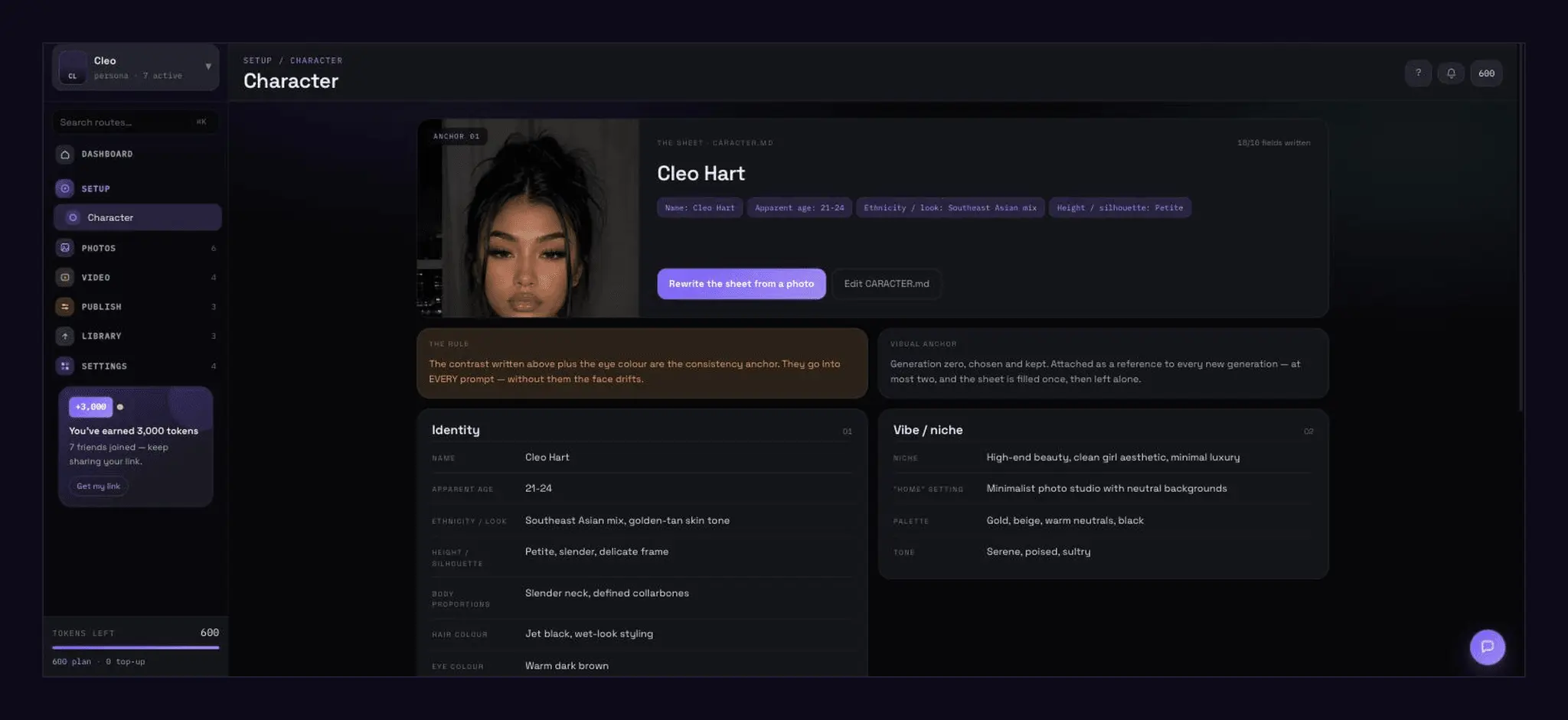Viewport: 1568px width, 720px height.
Task: Navigate to Settings section
Action: pos(137,366)
